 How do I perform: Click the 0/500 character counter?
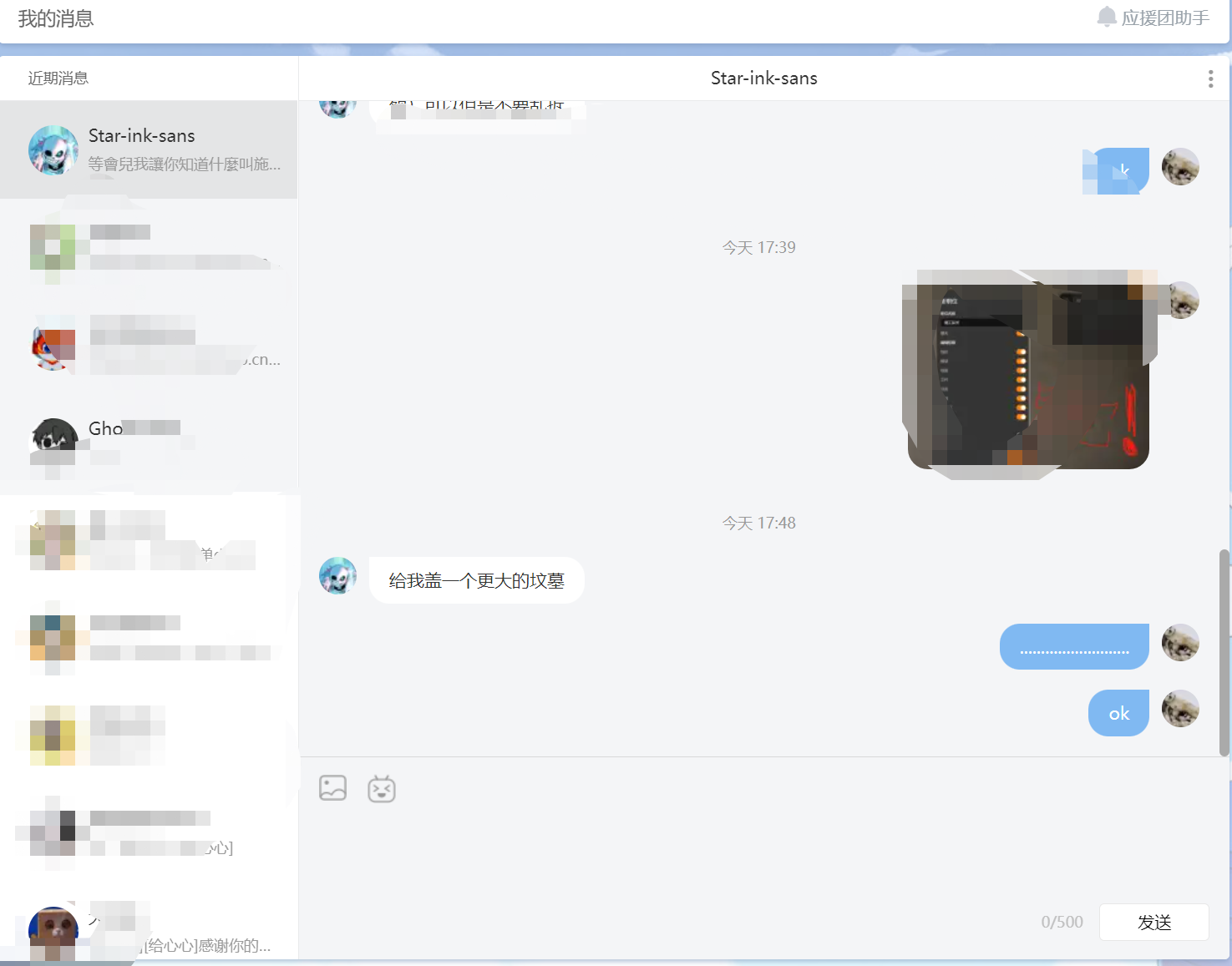[x=1062, y=922]
